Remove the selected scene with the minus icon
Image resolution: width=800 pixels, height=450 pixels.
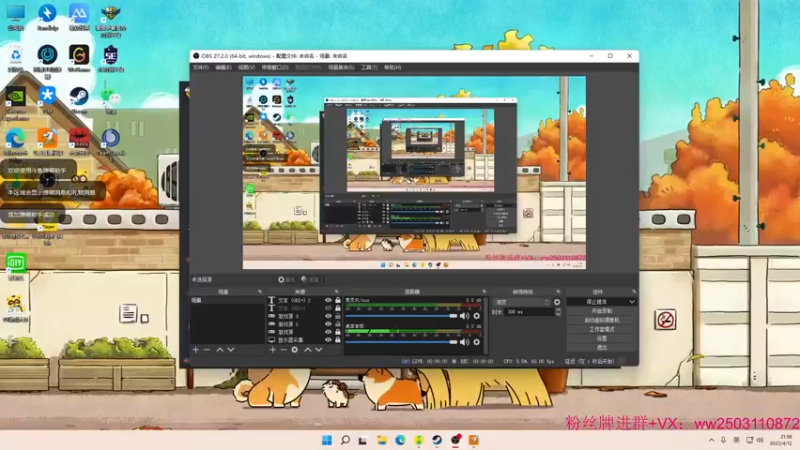coord(207,350)
